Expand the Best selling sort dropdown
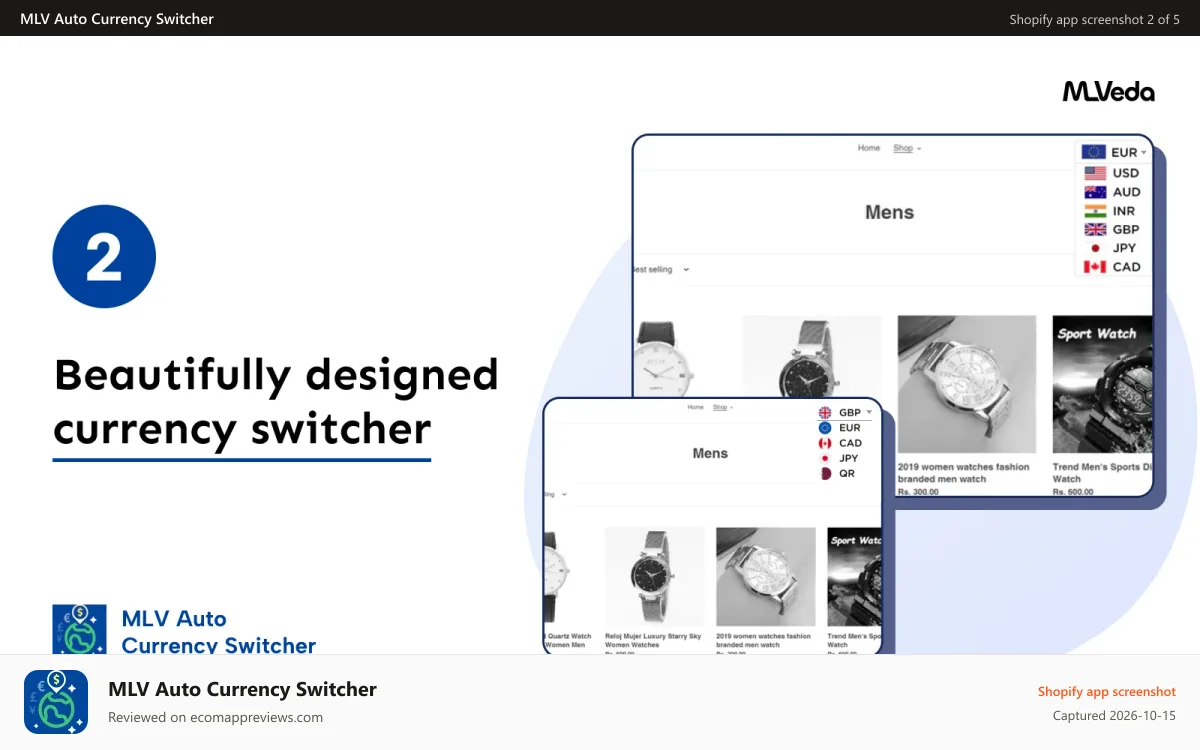Image resolution: width=1200 pixels, height=750 pixels. coord(662,269)
